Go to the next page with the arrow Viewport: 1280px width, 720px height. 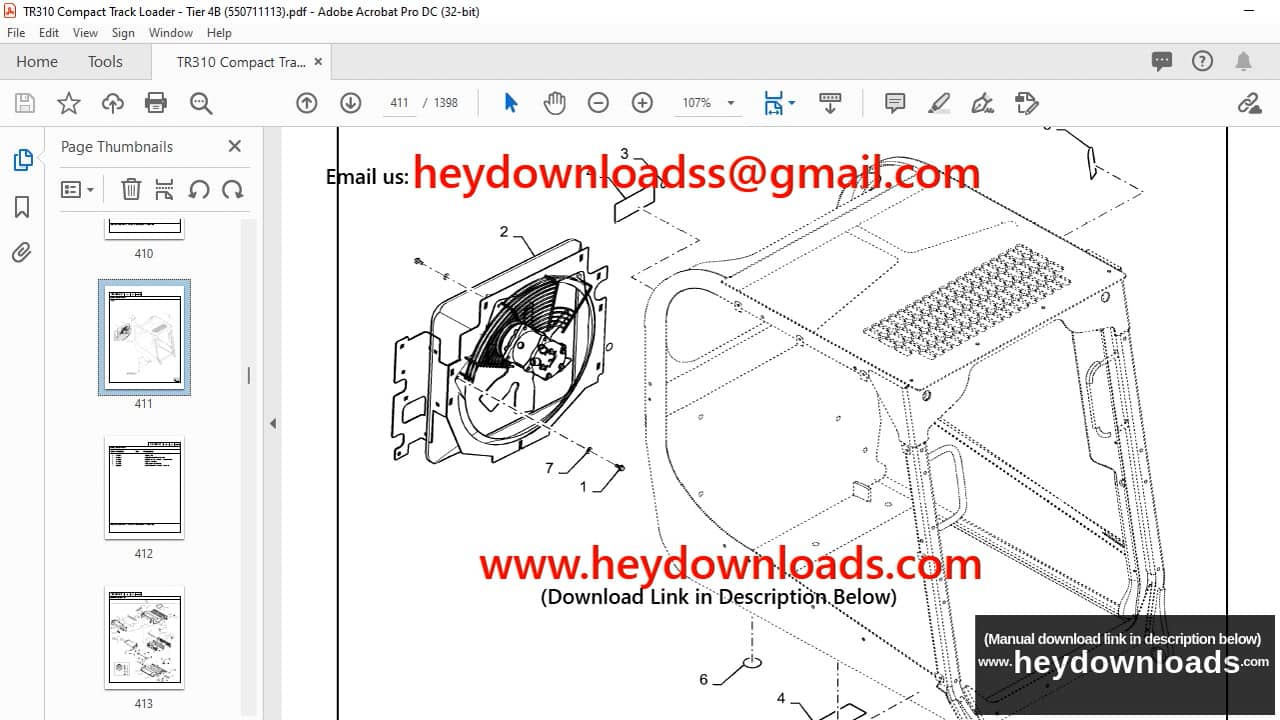click(x=350, y=103)
